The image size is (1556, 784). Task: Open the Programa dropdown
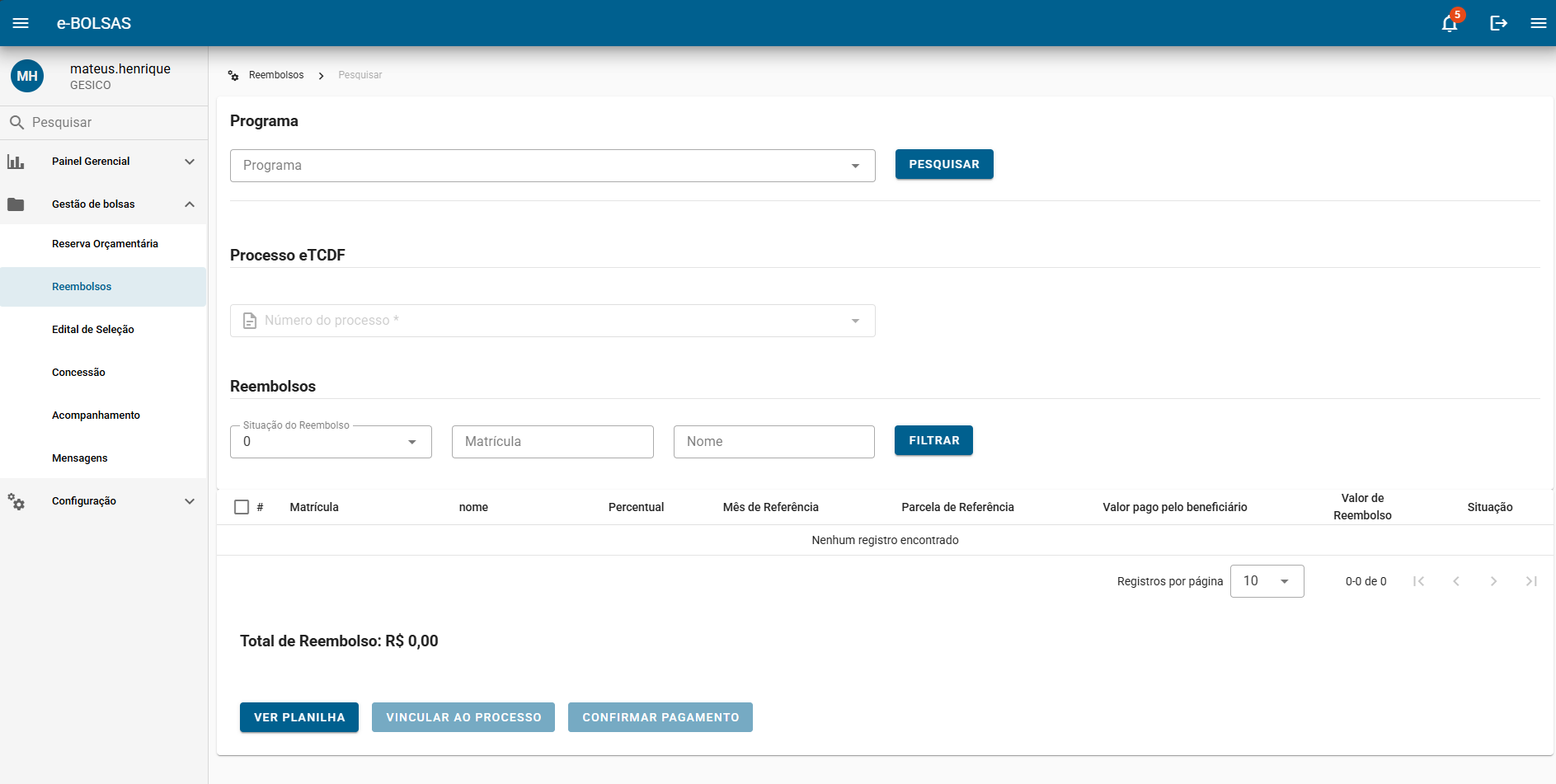[x=552, y=166]
